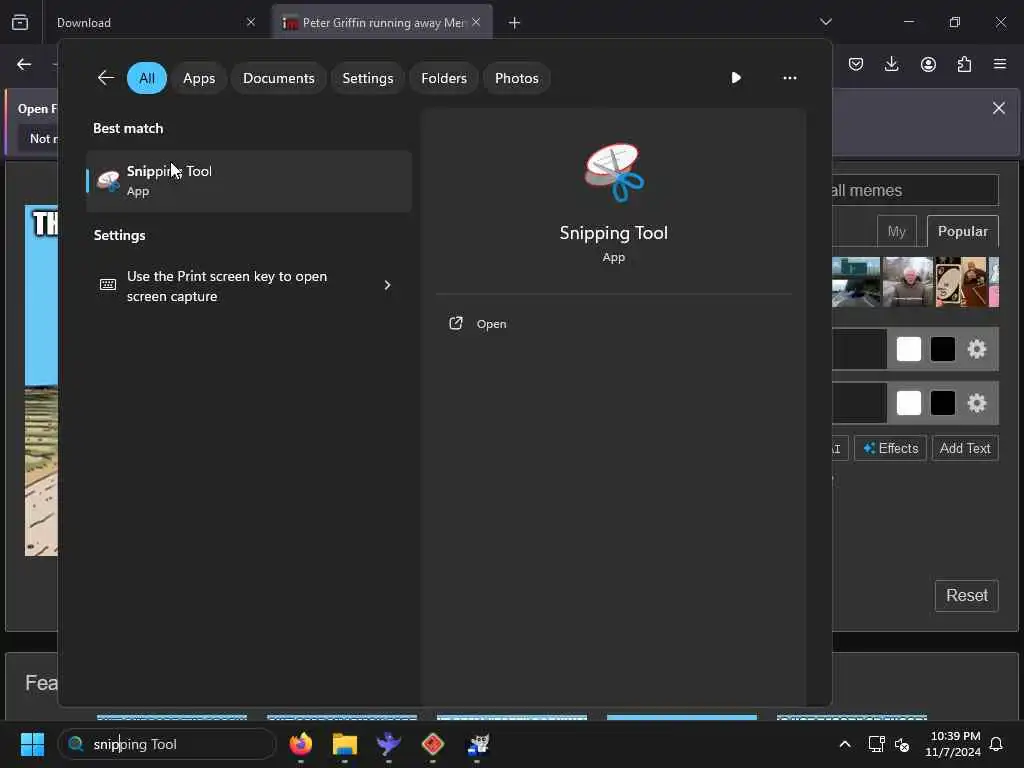
Task: Pick the Bernie Sanders meme thumbnail
Action: point(908,282)
